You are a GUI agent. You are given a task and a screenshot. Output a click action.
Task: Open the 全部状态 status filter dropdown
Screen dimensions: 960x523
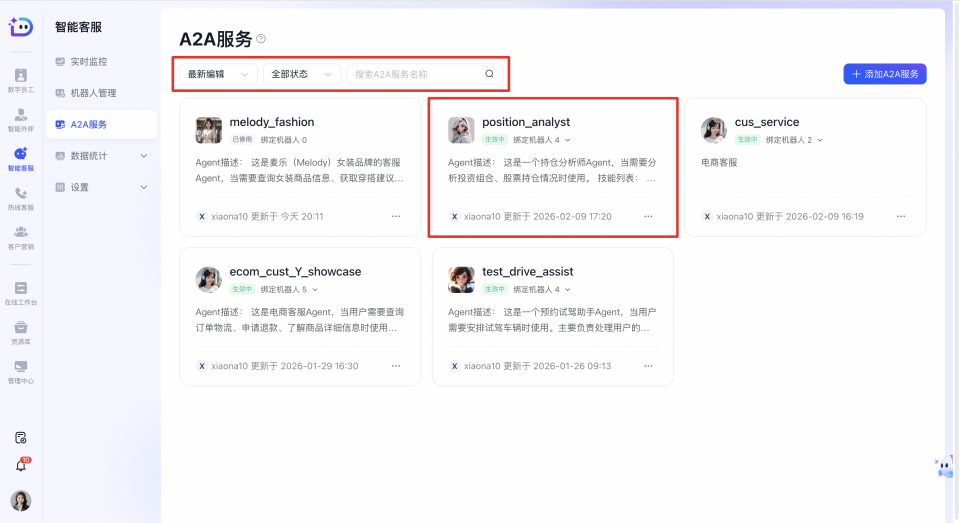point(301,74)
